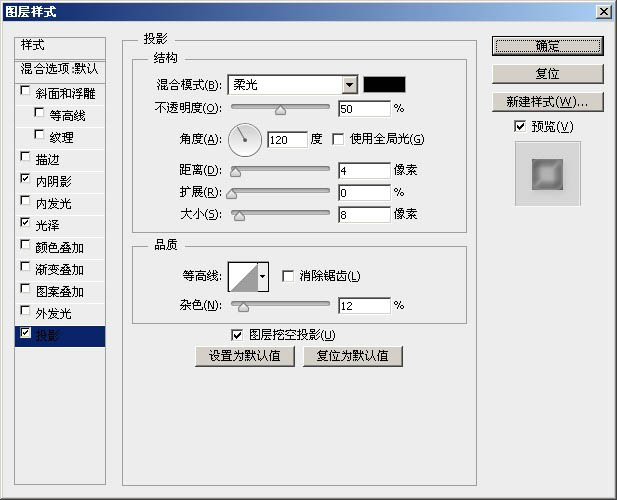Click the 大小 slider handle
The width and height of the screenshot is (617, 500).
[239, 216]
